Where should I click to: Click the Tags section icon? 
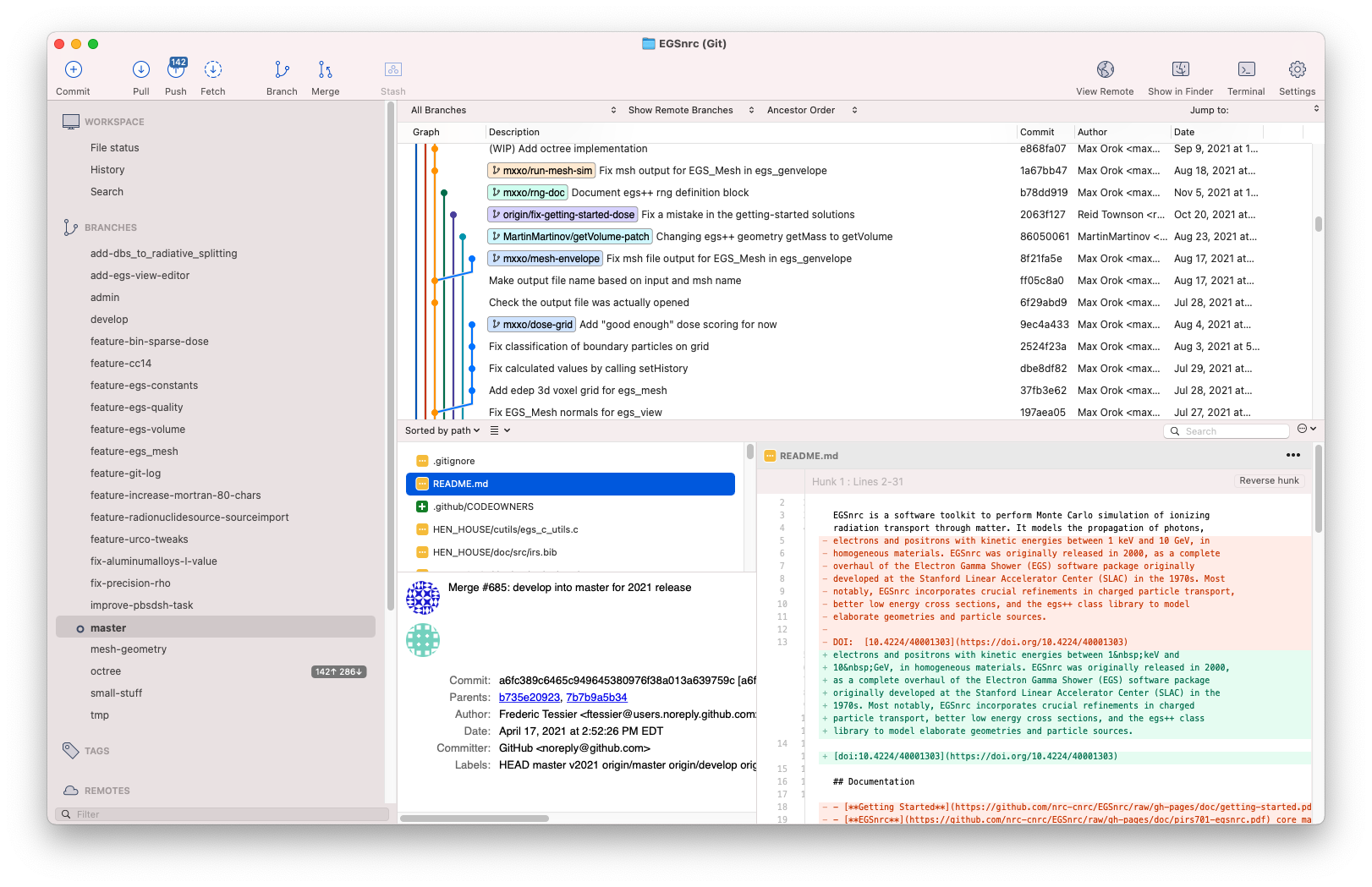[71, 750]
